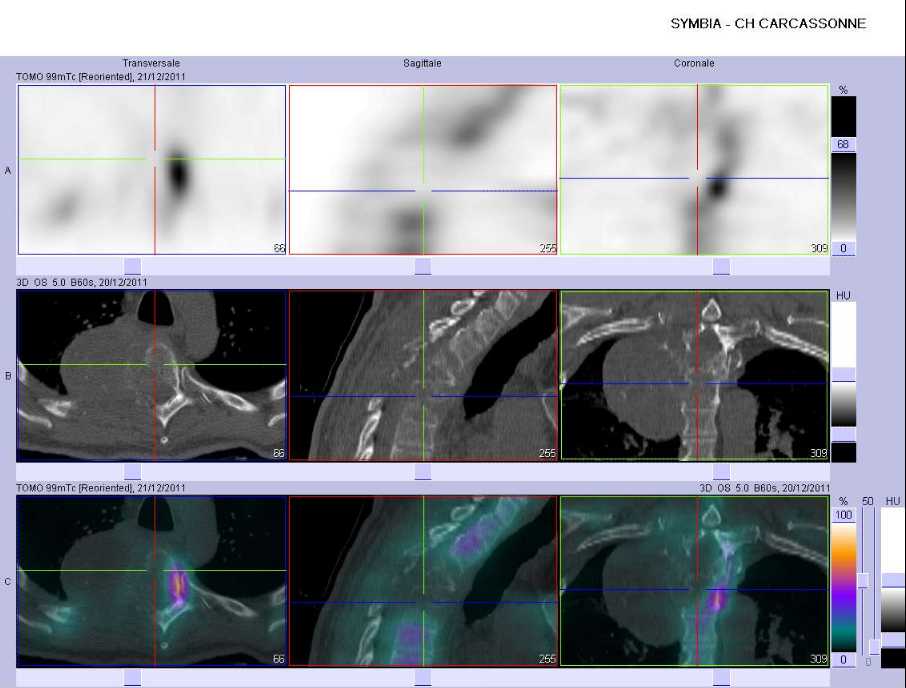Screen dimensions: 906x688
Task: Click the 'Sagittale' column heading
Action: tap(422, 63)
